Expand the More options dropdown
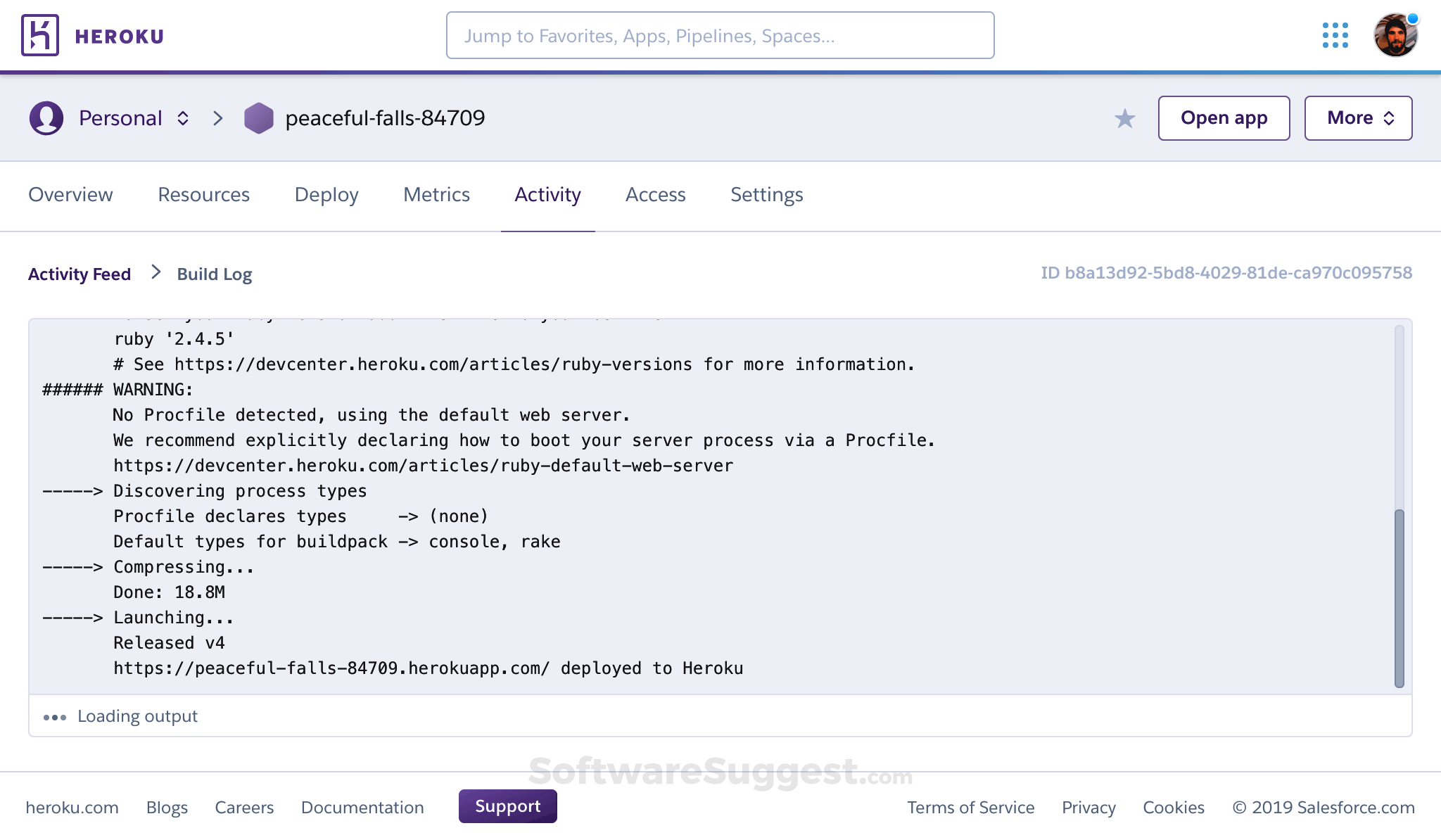This screenshot has height=840, width=1441. click(1357, 118)
